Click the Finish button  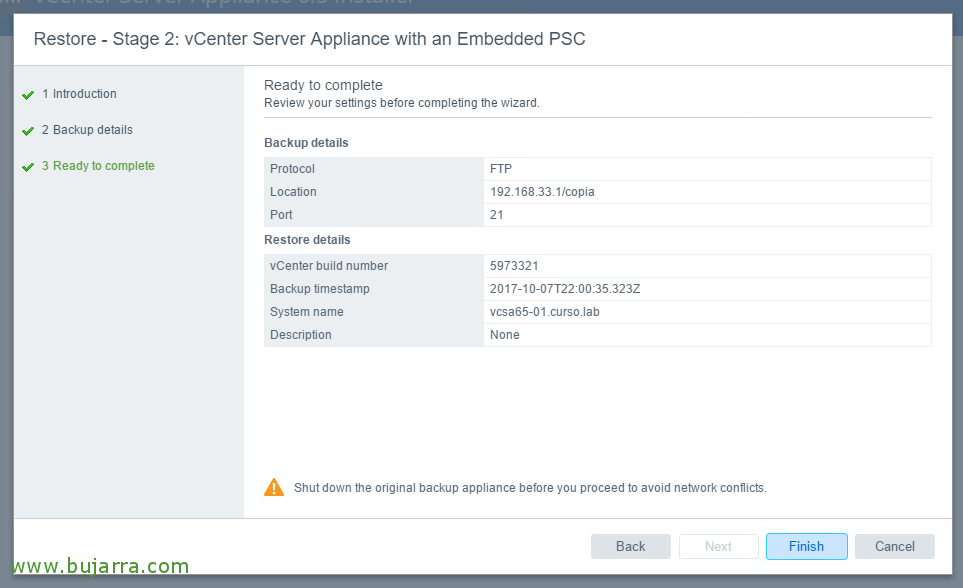806,546
